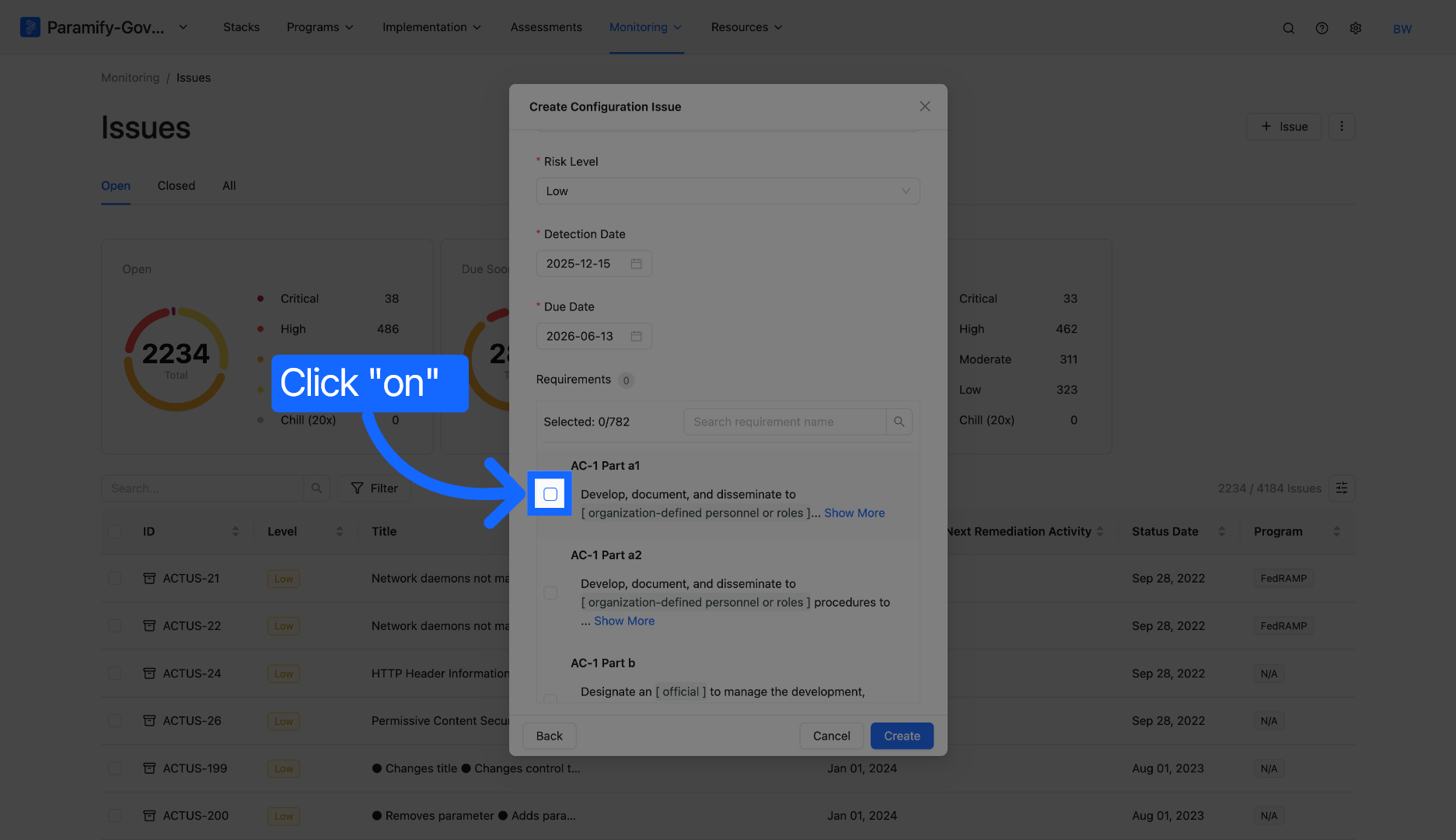Sort by Next Remediation Activity arrows
This screenshot has width=1456, height=840.
click(1100, 531)
